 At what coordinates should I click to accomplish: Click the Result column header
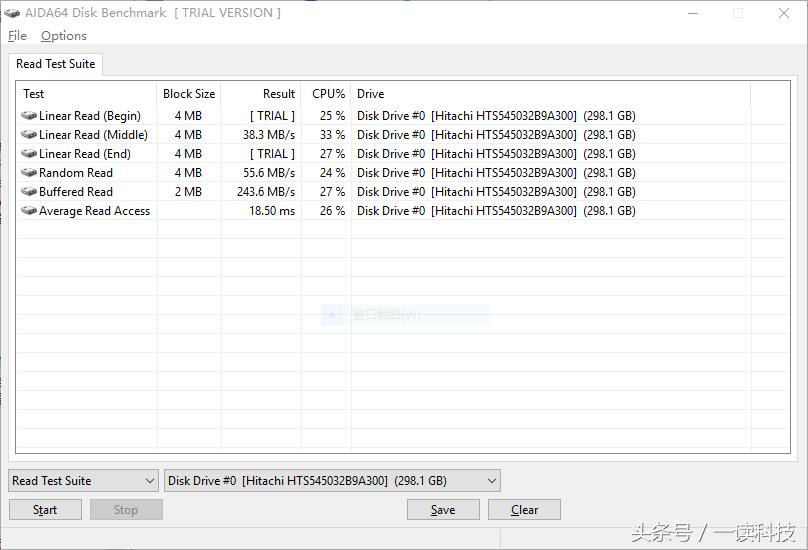tap(261, 94)
